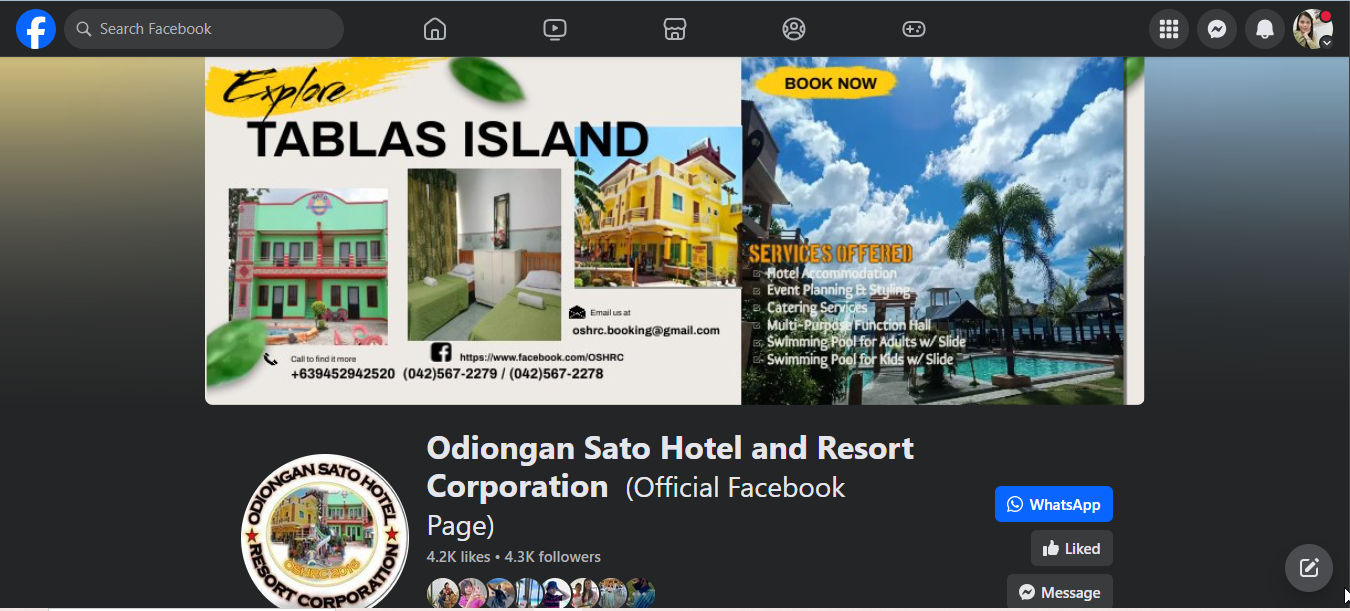
Task: Open Messenger icon in top bar
Action: coord(1217,29)
